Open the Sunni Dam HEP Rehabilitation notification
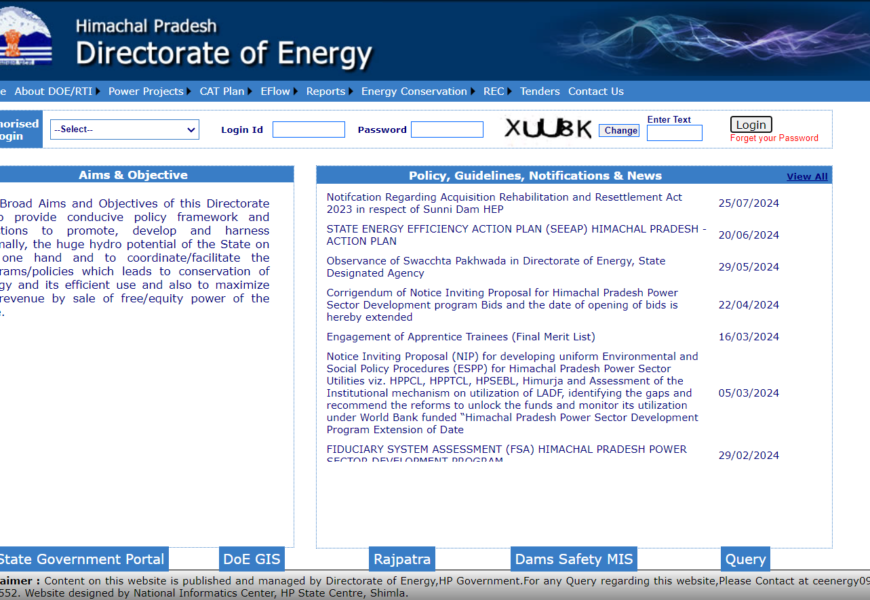The width and height of the screenshot is (870, 600). (504, 203)
